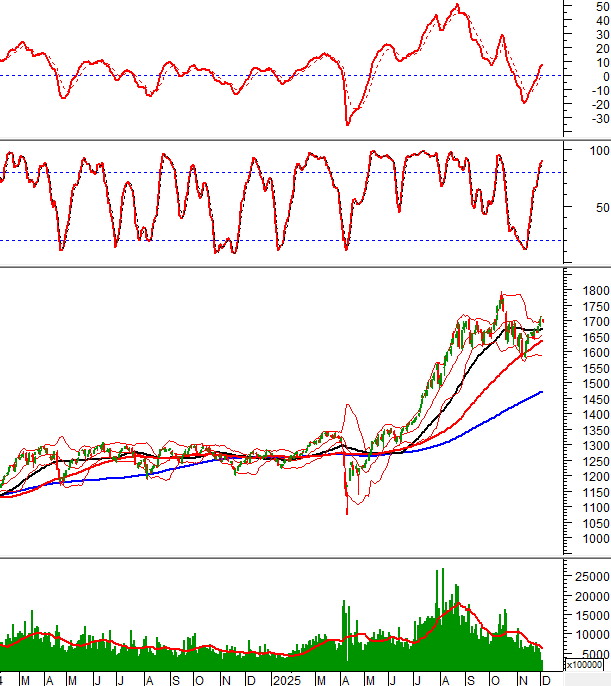Click the x100000 volume scale label
This screenshot has width=611, height=686.
pos(586,664)
